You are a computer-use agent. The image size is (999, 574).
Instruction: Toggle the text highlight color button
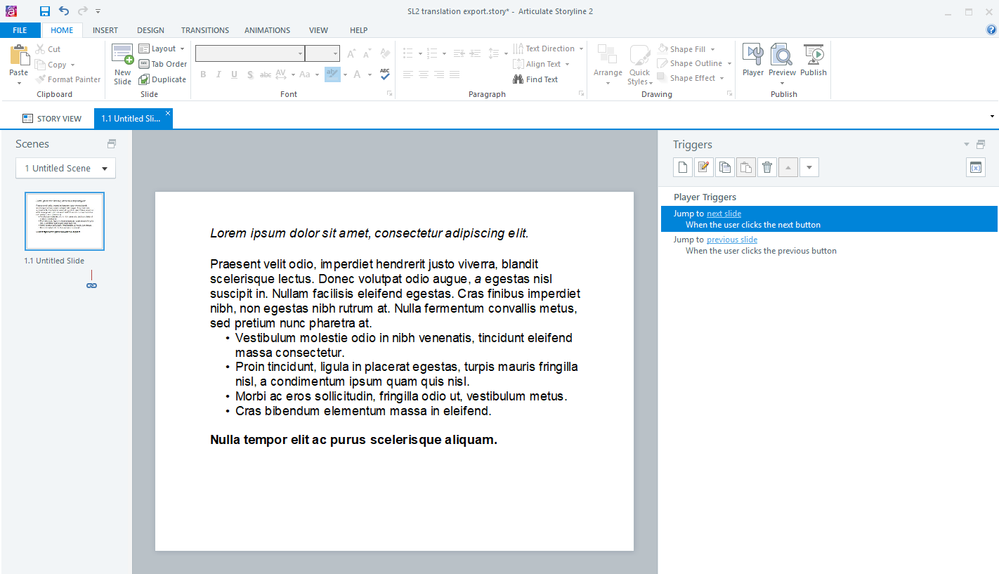[x=332, y=74]
